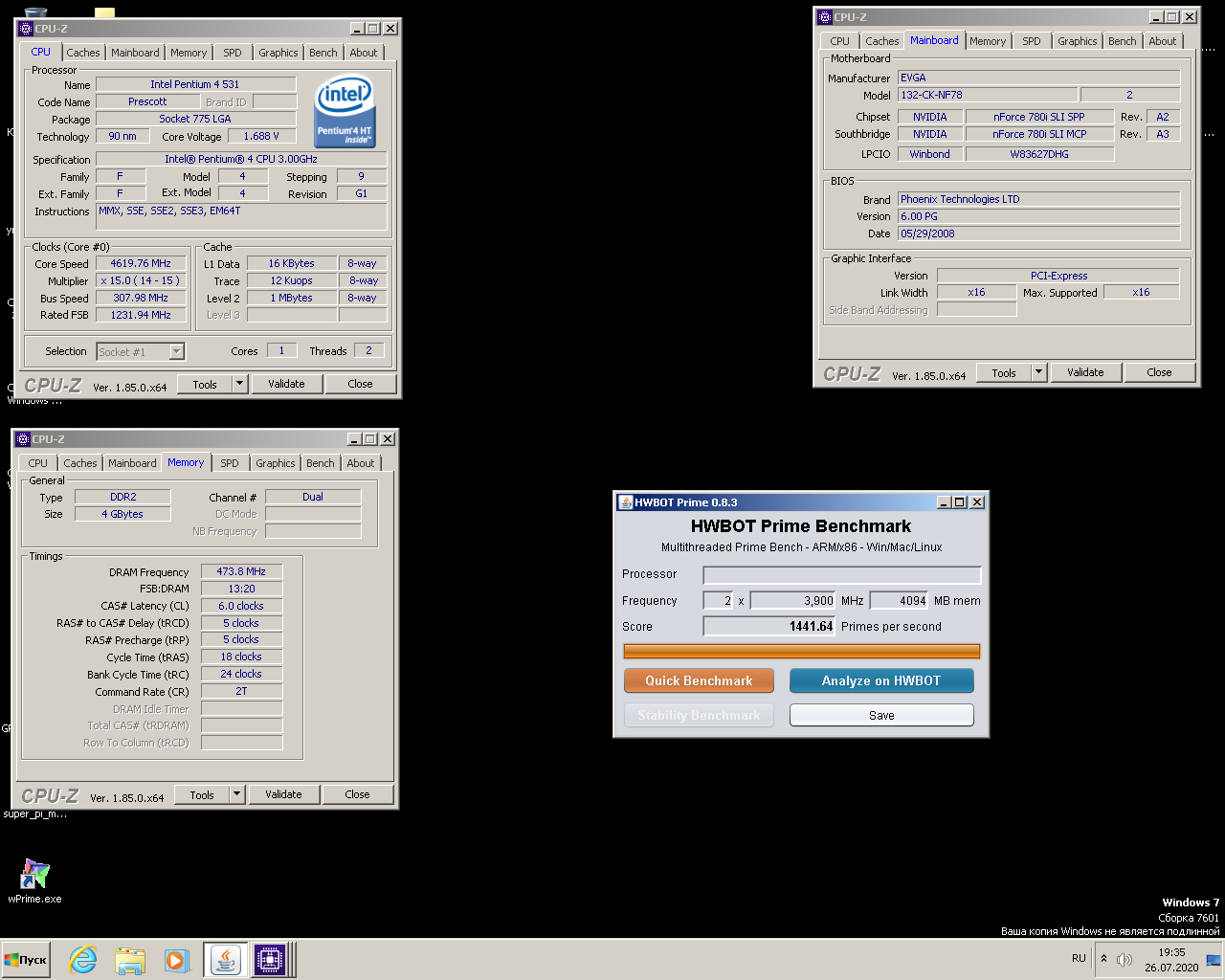Select the CPU-Z taskbar item
1225x980 pixels.
(x=269, y=960)
